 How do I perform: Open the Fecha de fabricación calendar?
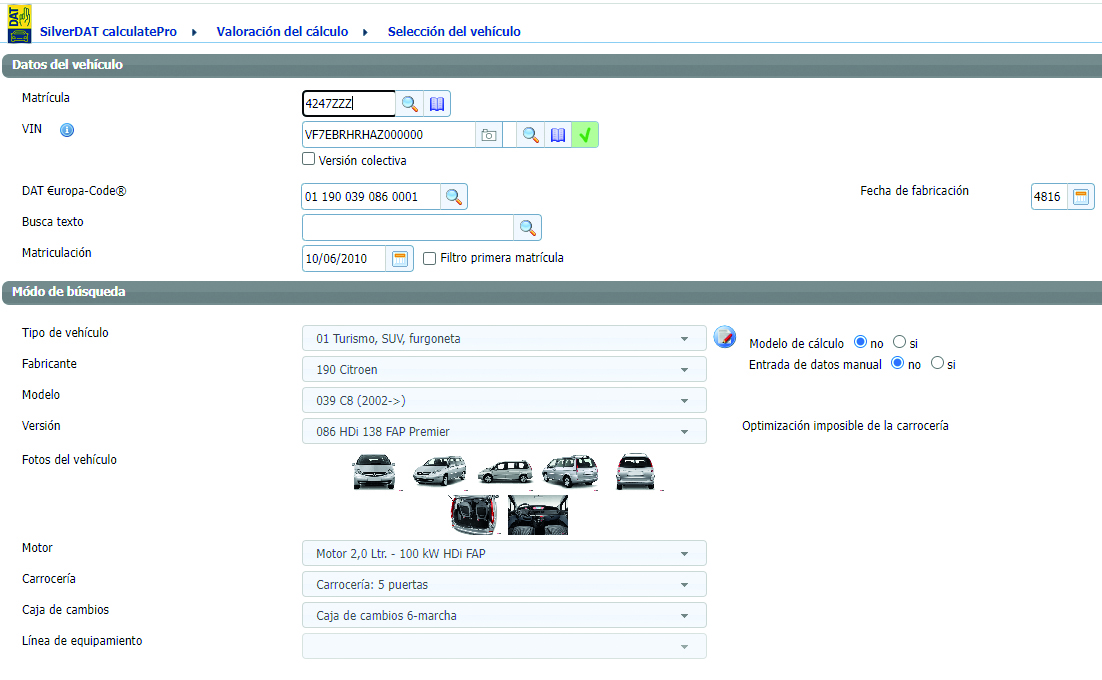tap(1081, 197)
